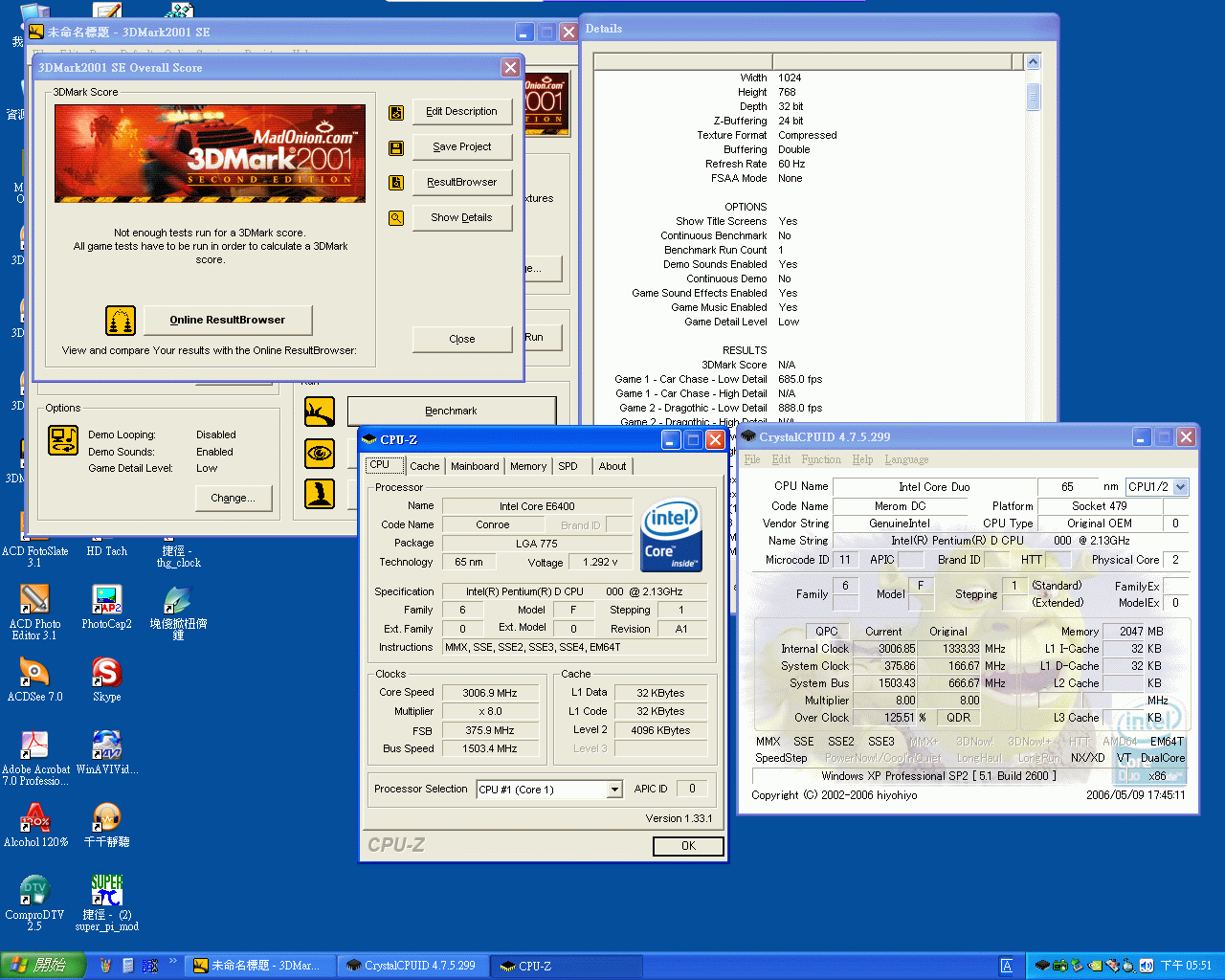Open the PhotoCap2 desktop icon
1225x980 pixels.
coord(106,600)
